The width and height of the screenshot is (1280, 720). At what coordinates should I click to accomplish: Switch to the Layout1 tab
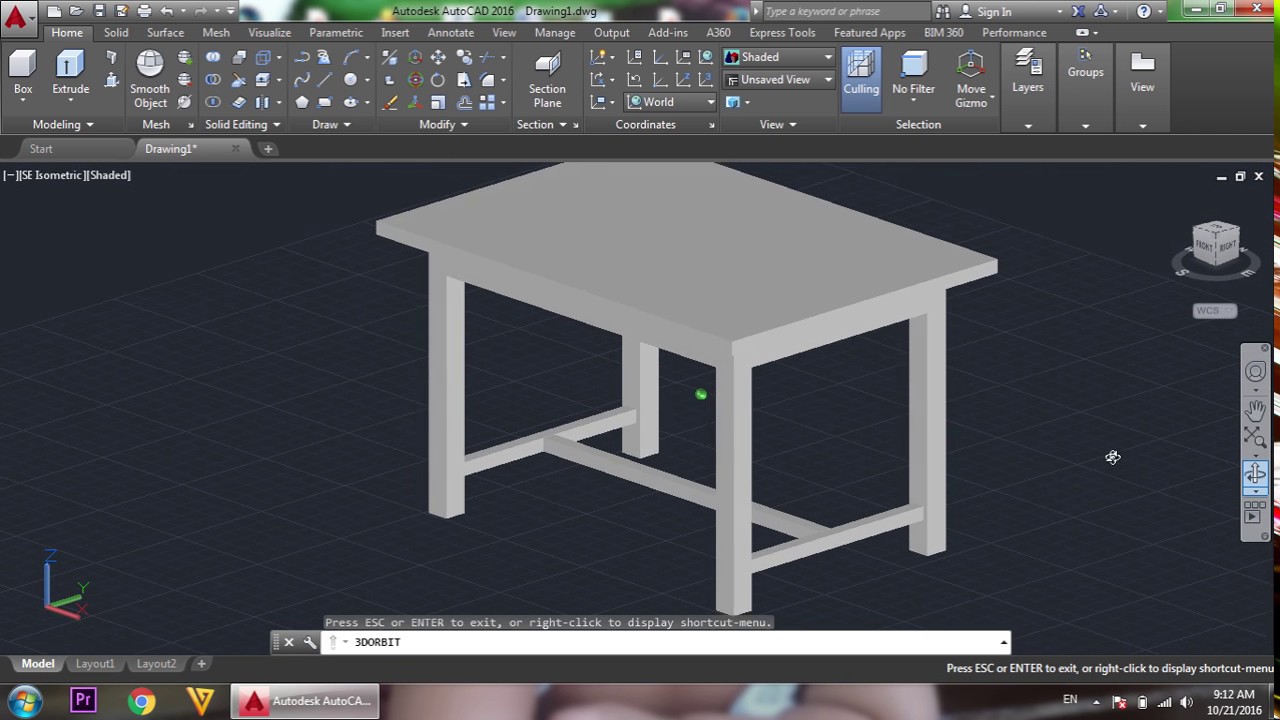point(95,664)
